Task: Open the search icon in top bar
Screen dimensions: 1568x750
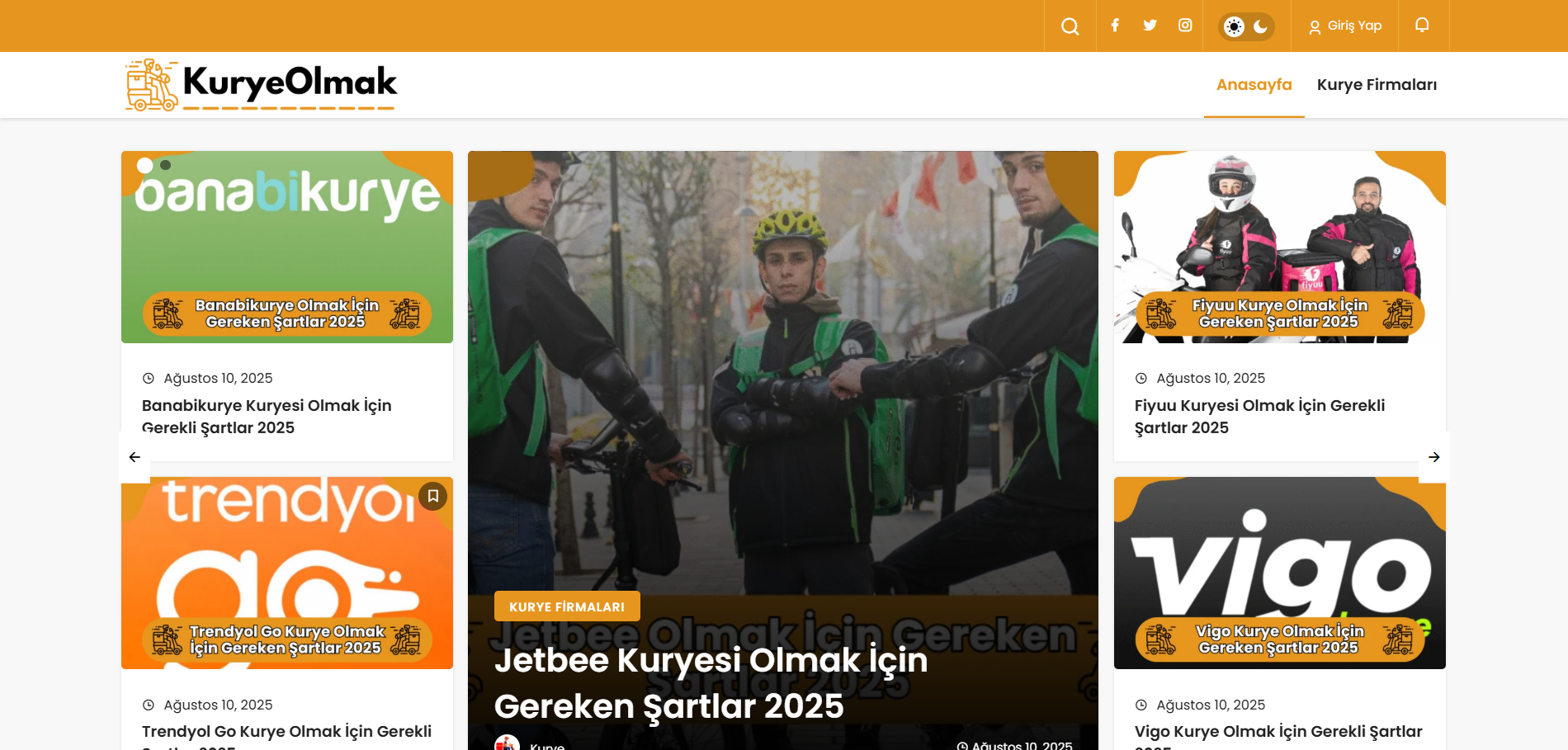Action: tap(1070, 26)
